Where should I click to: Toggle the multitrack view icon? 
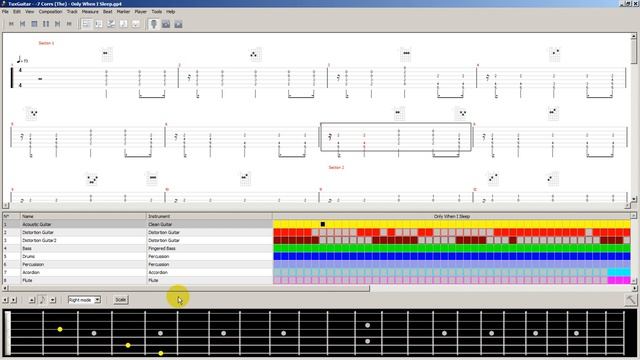tap(111, 24)
